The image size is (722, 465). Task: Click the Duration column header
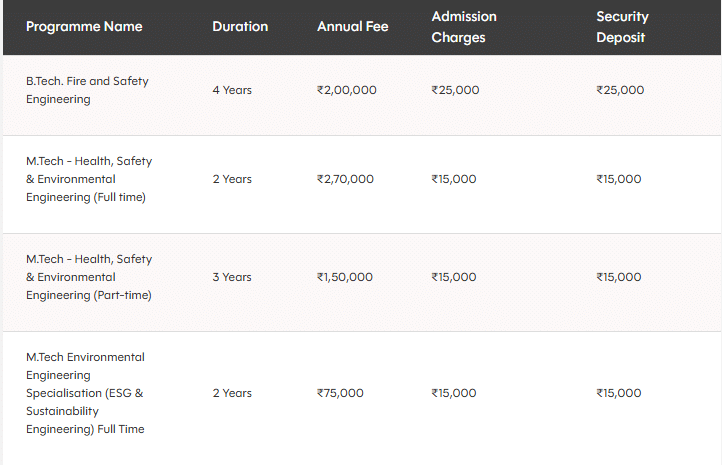tap(240, 27)
